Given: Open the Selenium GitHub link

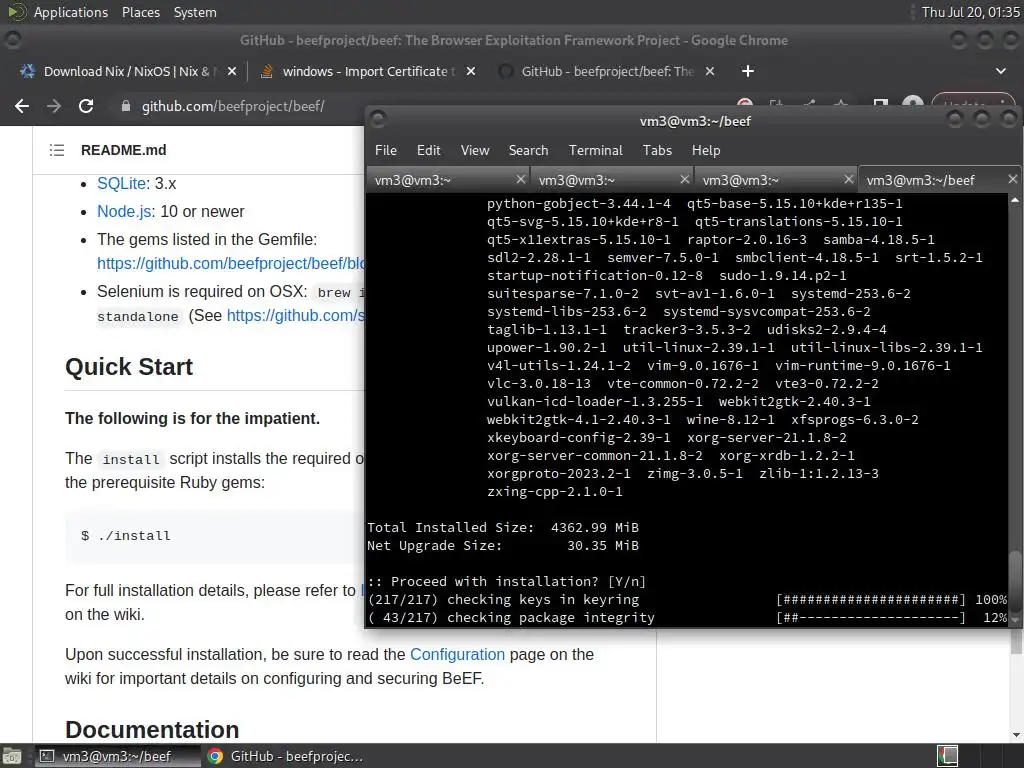Looking at the screenshot, I should click(295, 315).
